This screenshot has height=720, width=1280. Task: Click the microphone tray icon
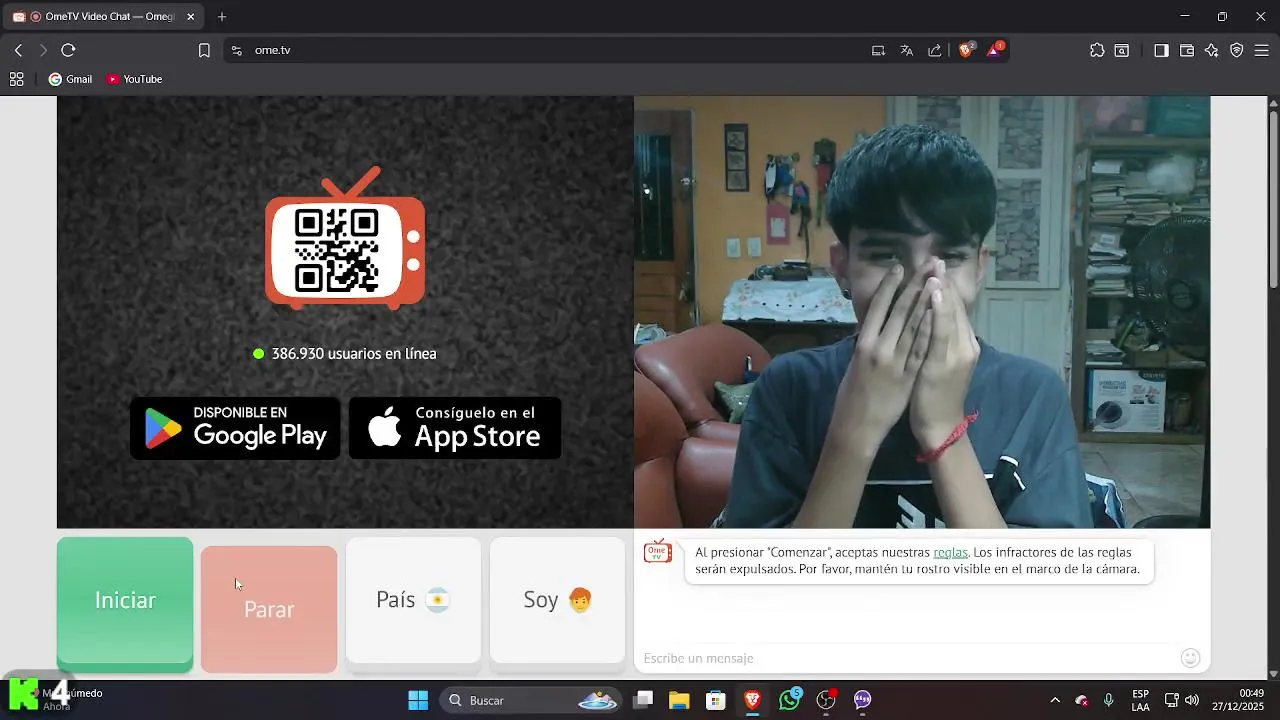(x=1108, y=700)
